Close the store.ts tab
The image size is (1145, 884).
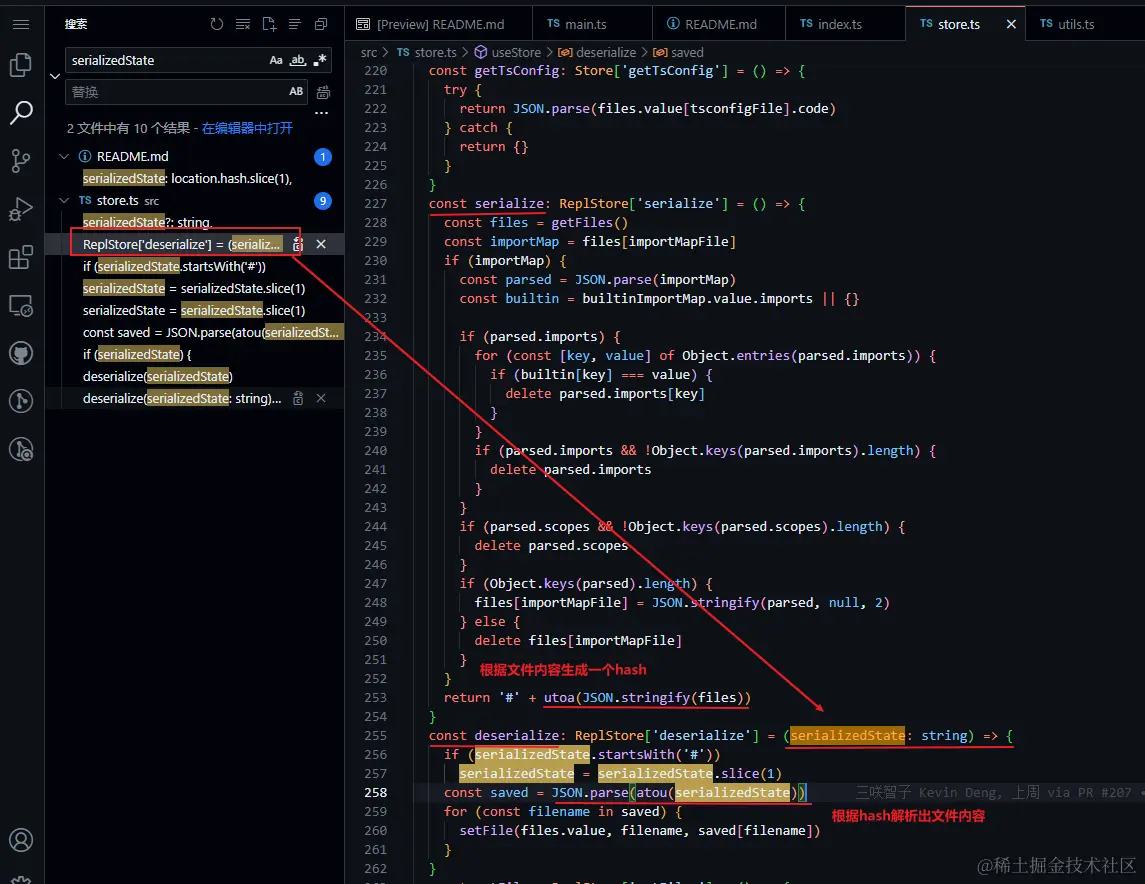pos(1011,24)
